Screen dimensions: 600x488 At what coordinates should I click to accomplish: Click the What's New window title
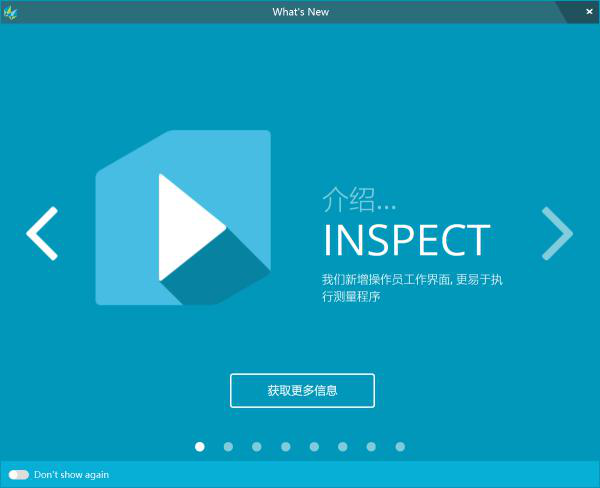tap(300, 12)
